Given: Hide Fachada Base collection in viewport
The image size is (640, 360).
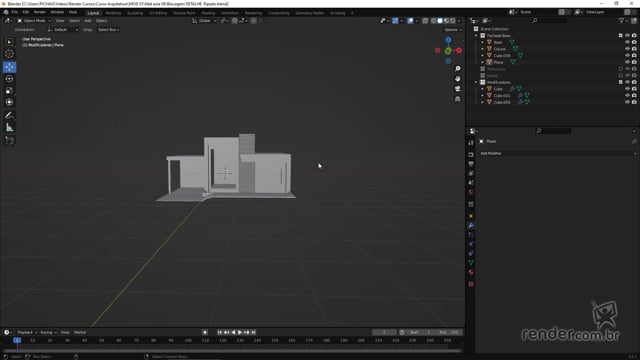Looking at the screenshot, I should tap(627, 36).
